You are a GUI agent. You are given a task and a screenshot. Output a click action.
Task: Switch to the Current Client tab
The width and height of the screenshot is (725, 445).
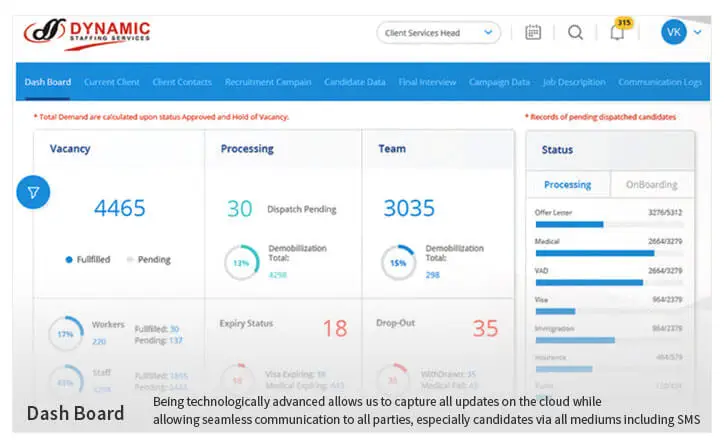pos(112,82)
